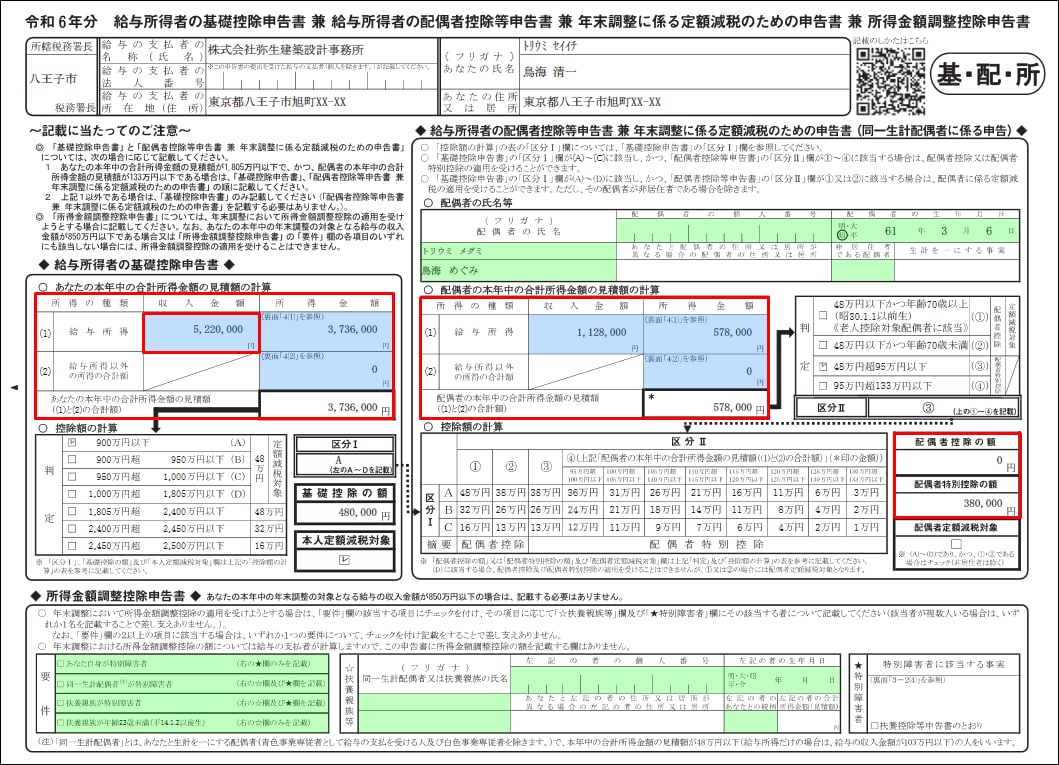The height and width of the screenshot is (765, 1059).
Task: Click the 配偶者控除の額 field
Action: (x=956, y=461)
